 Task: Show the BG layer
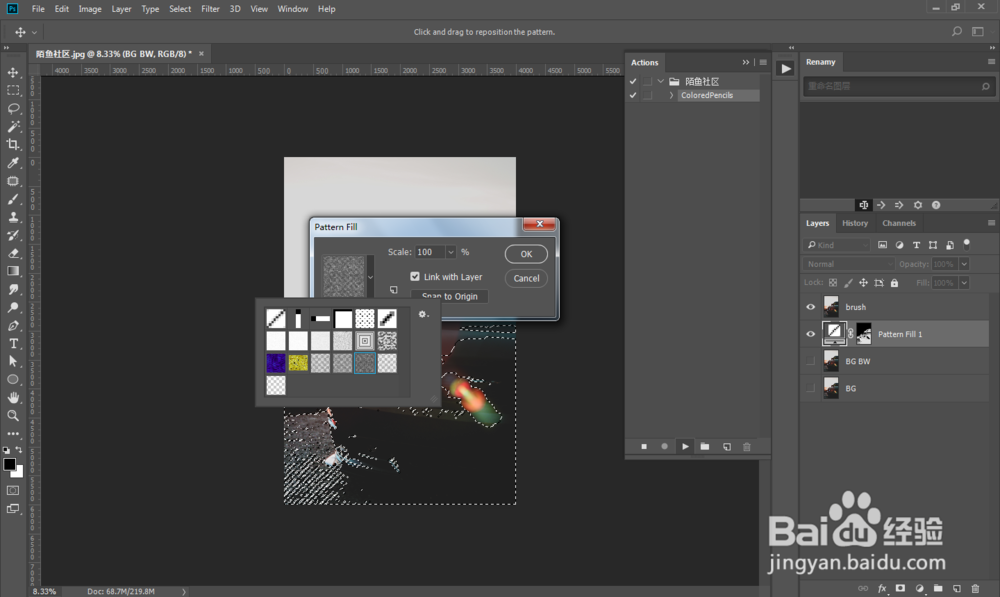811,388
